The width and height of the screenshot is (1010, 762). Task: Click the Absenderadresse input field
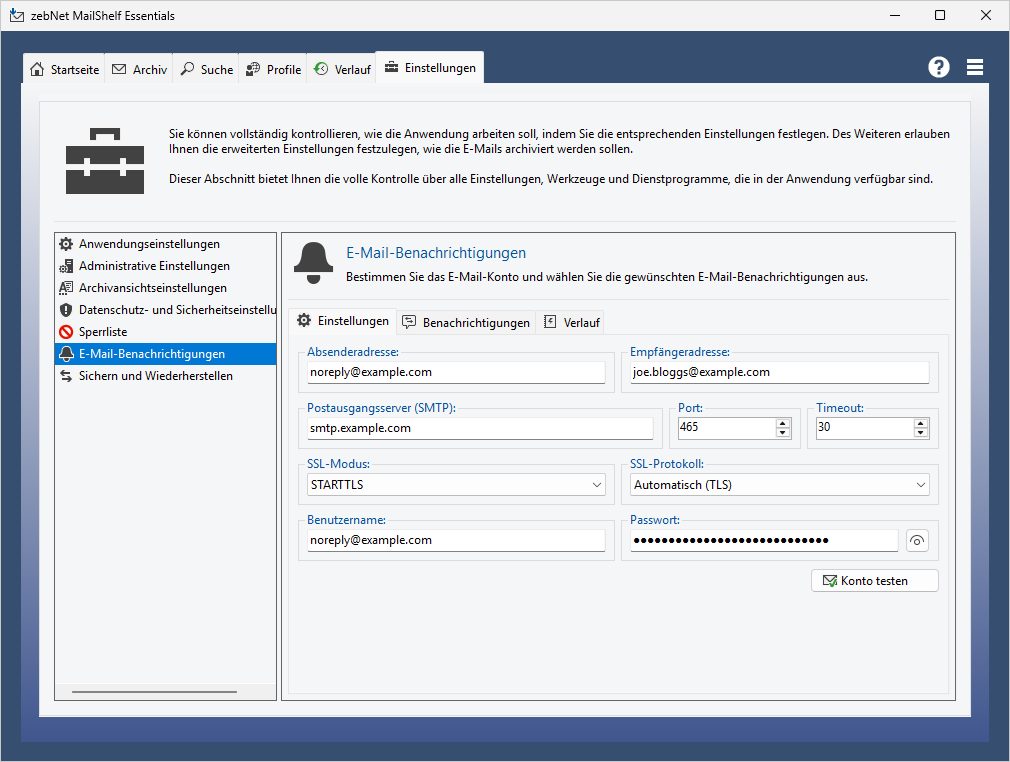click(x=456, y=372)
